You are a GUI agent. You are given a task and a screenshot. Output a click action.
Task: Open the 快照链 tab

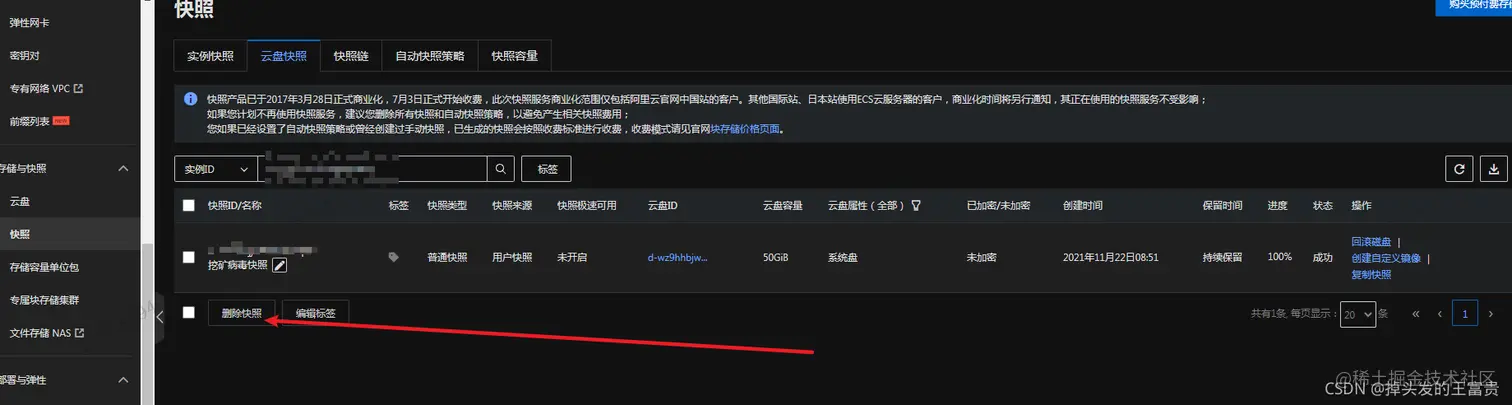coord(351,56)
